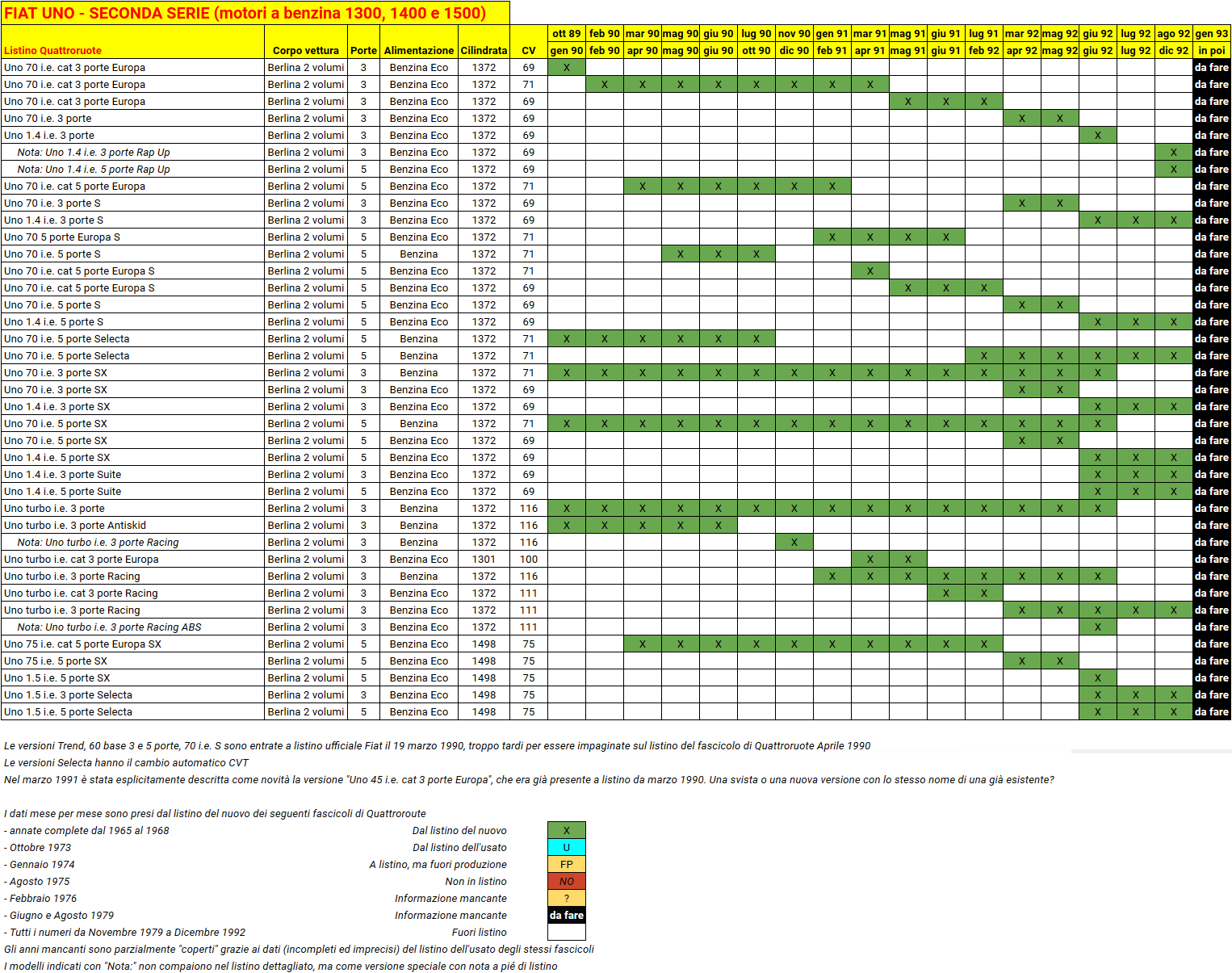1232x973 pixels.
Task: Click the - Ottobre 1973 note line
Action: 37,847
